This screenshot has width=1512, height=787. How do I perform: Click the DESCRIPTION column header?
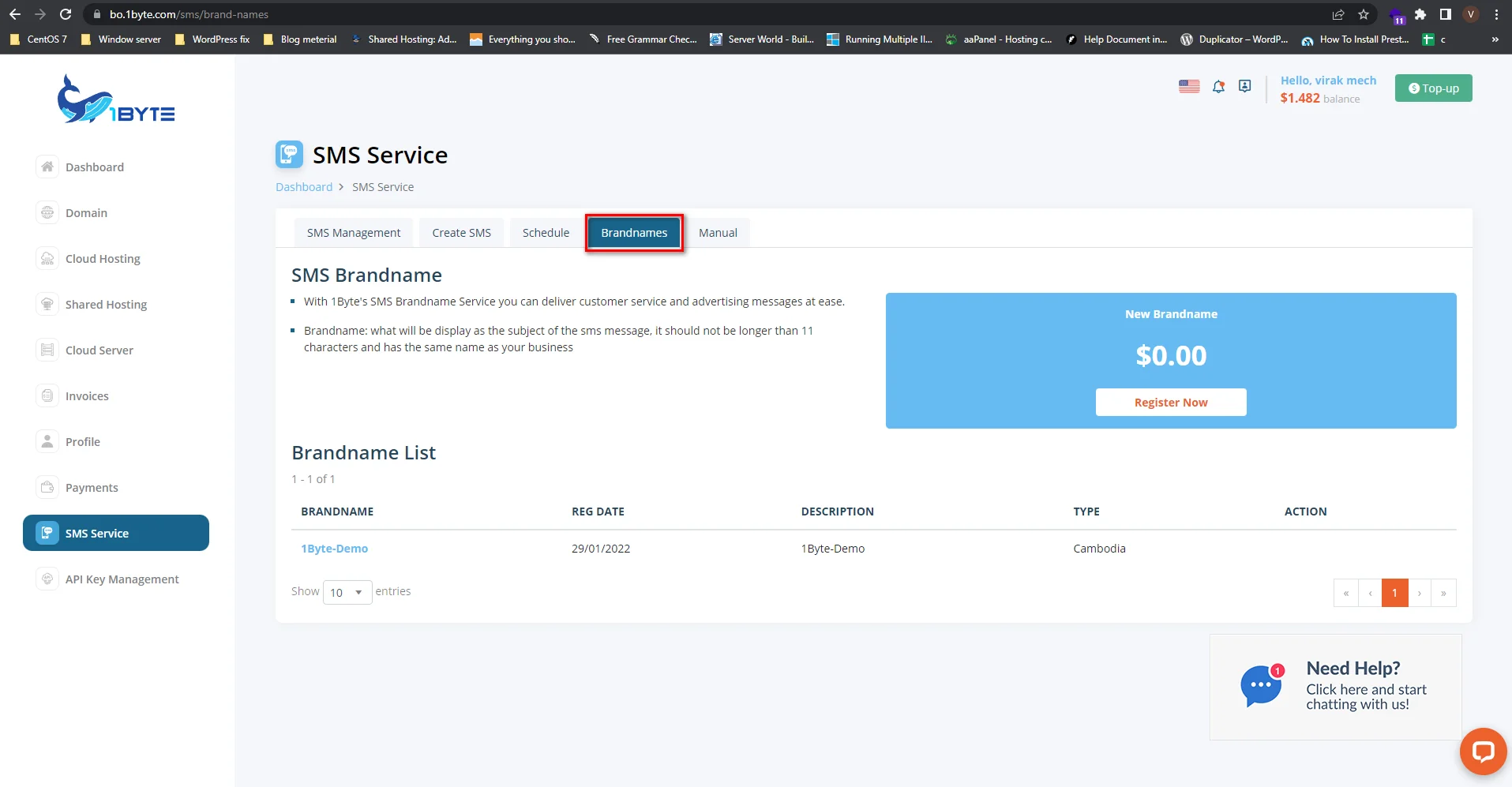(837, 512)
